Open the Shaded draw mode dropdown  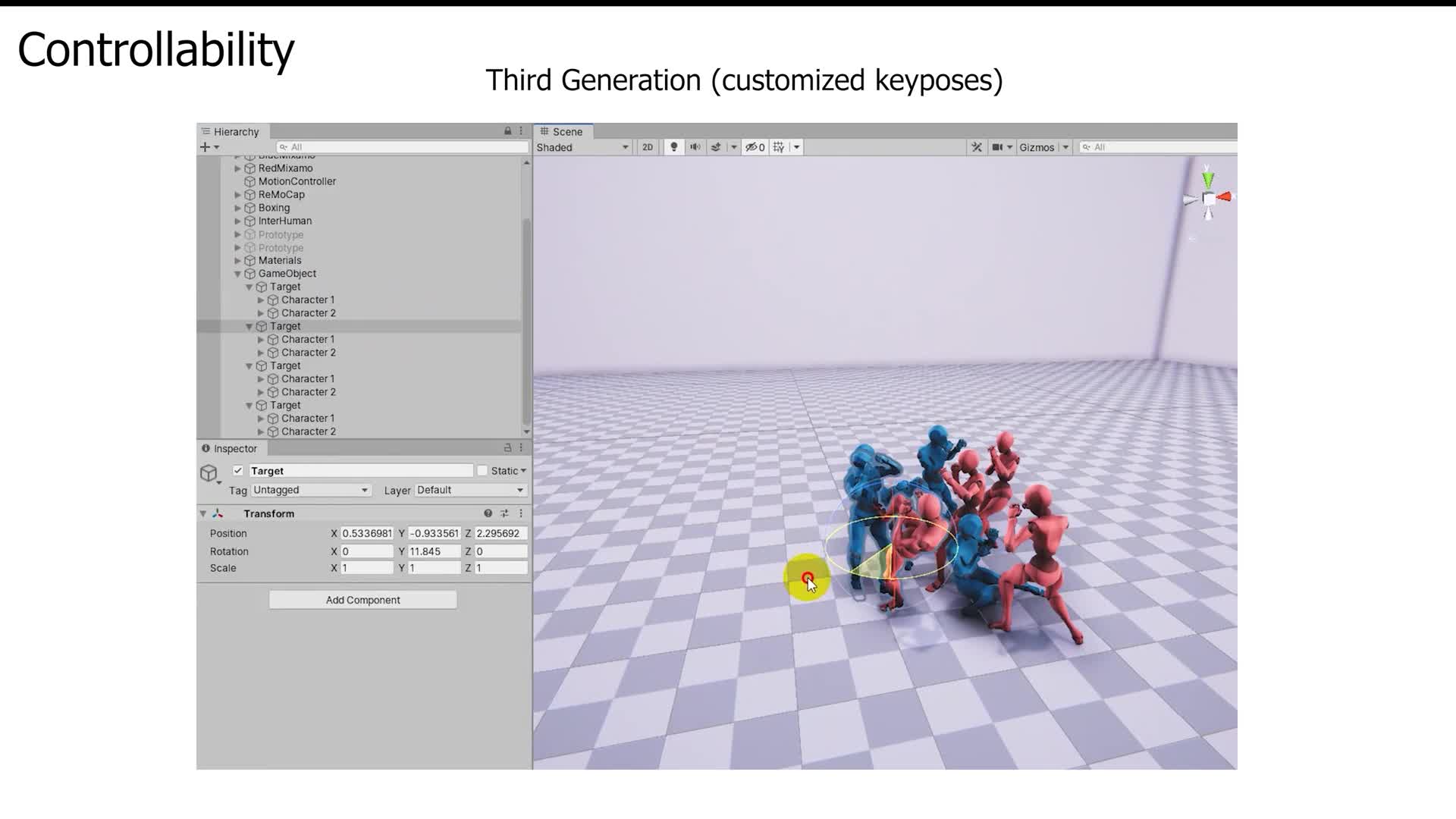pos(582,147)
